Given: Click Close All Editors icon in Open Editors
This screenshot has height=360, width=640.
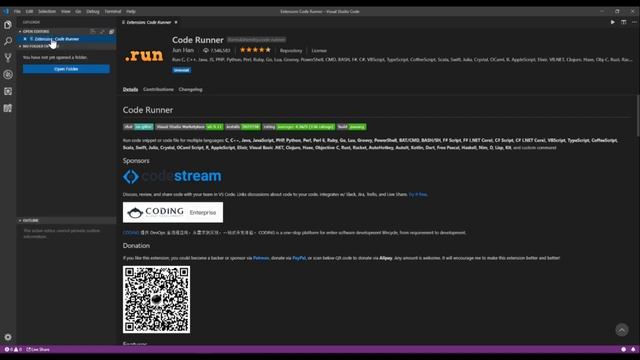Looking at the screenshot, I should coord(111,31).
